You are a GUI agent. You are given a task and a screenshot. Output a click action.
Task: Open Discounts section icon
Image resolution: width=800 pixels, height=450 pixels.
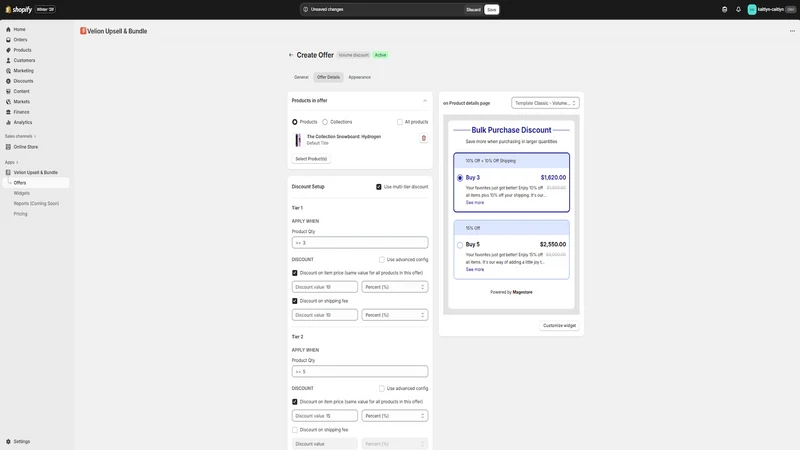click(8, 81)
